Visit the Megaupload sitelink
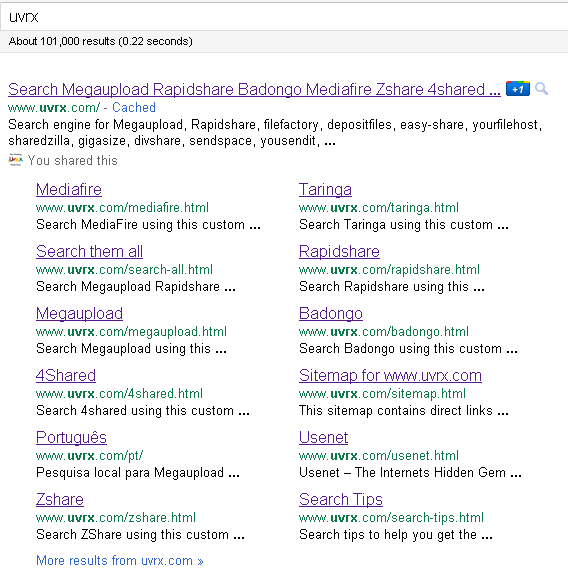This screenshot has width=568, height=581. 79,313
